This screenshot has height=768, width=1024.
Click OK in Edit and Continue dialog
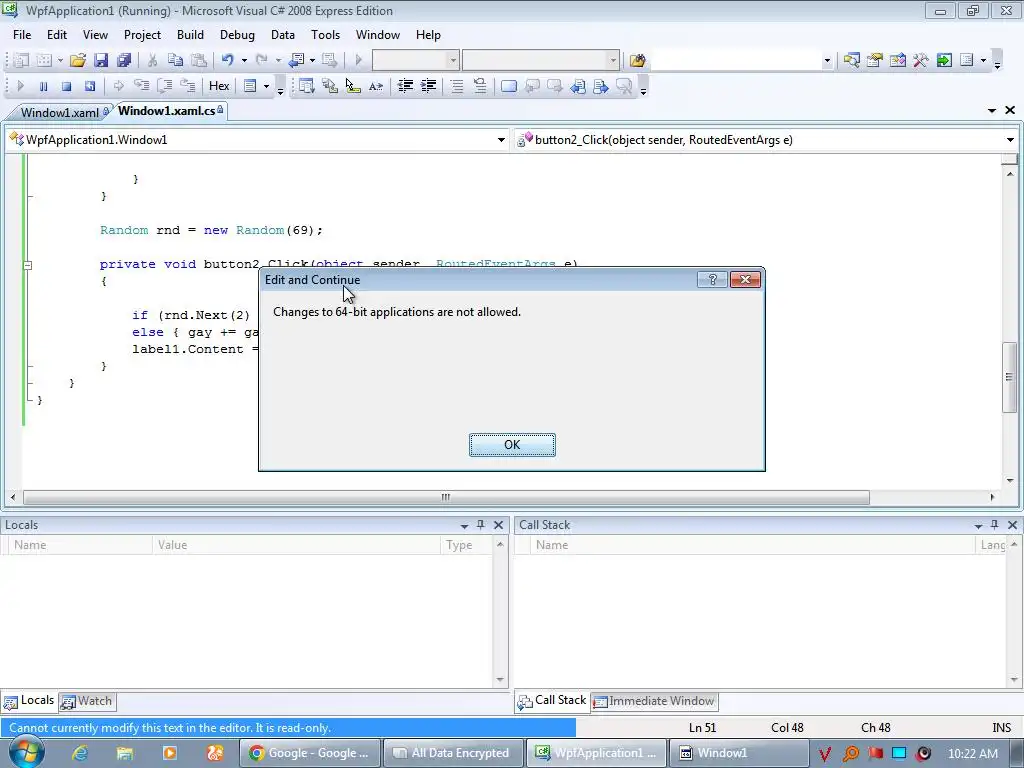point(512,445)
